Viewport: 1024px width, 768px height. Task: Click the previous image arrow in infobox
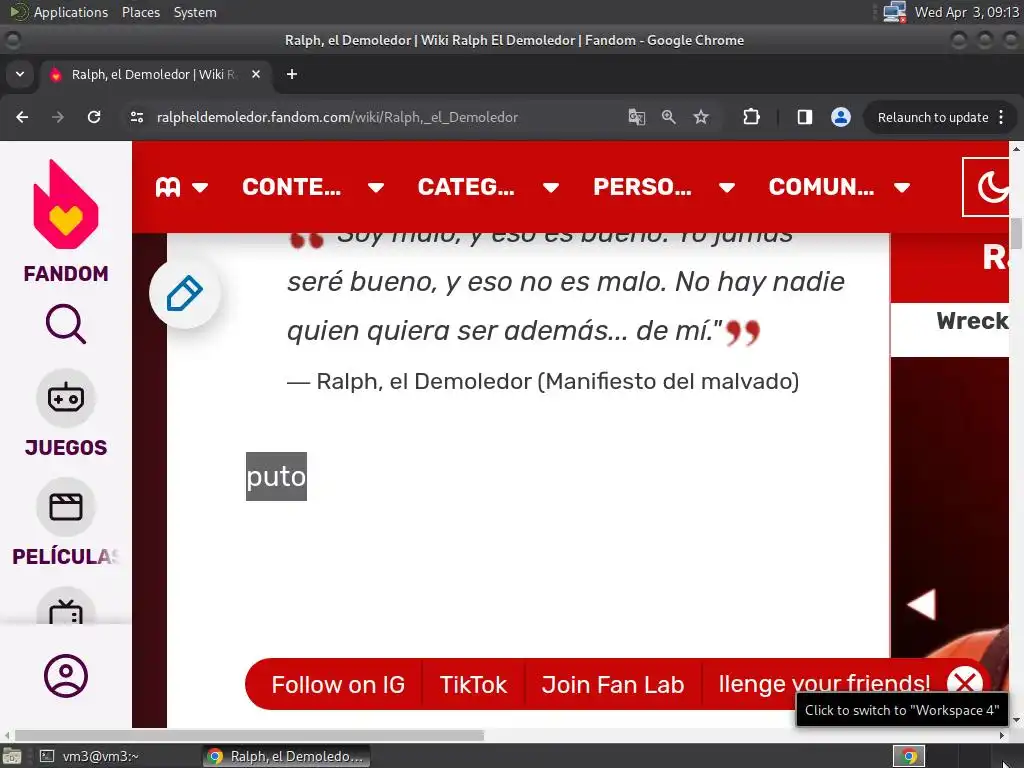pyautogui.click(x=921, y=605)
